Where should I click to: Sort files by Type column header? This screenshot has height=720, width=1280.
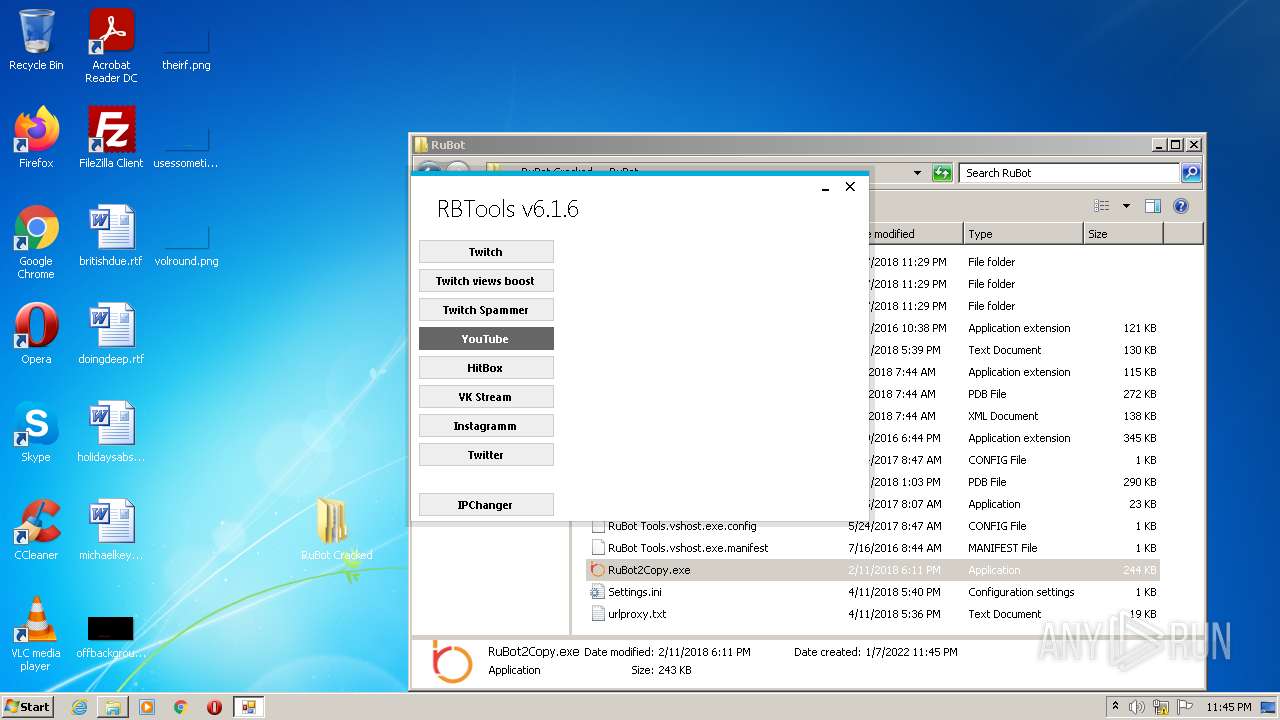point(1023,234)
